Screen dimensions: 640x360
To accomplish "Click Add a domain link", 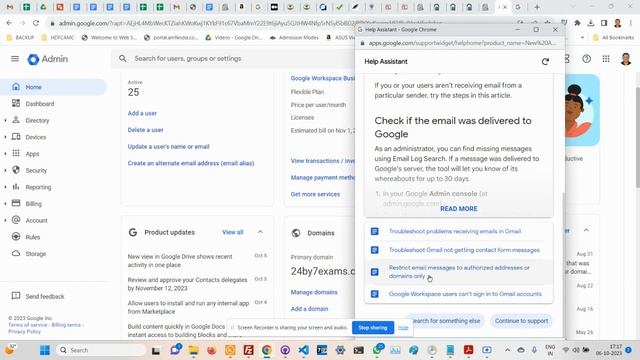I will pyautogui.click(x=309, y=309).
